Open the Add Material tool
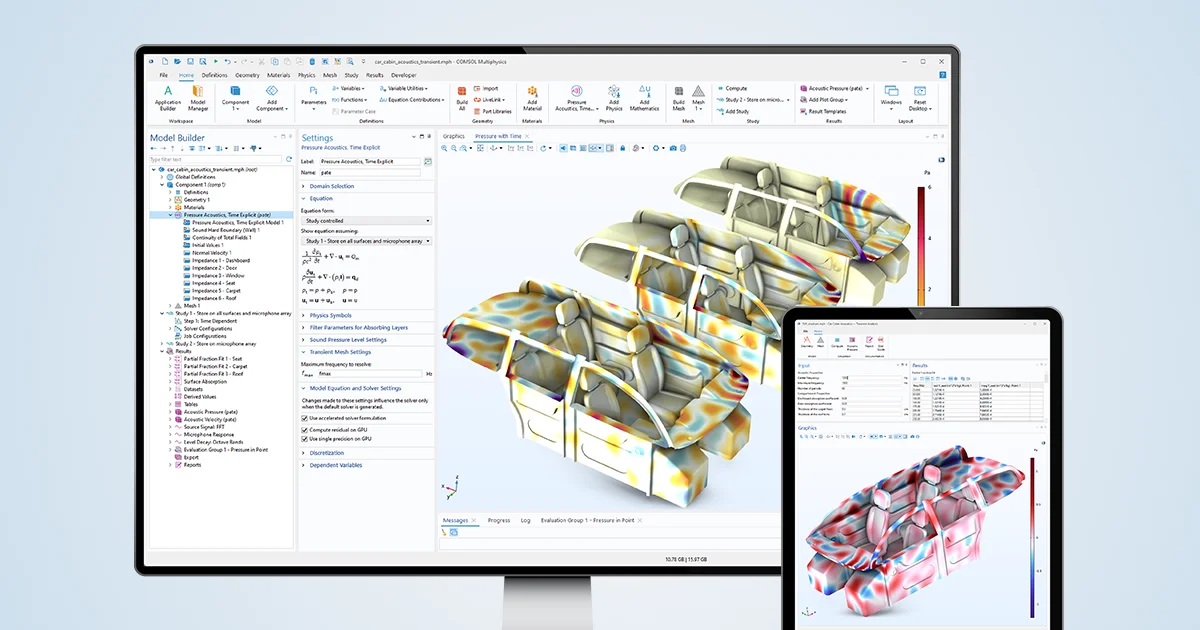The width and height of the screenshot is (1200, 630). pyautogui.click(x=532, y=91)
